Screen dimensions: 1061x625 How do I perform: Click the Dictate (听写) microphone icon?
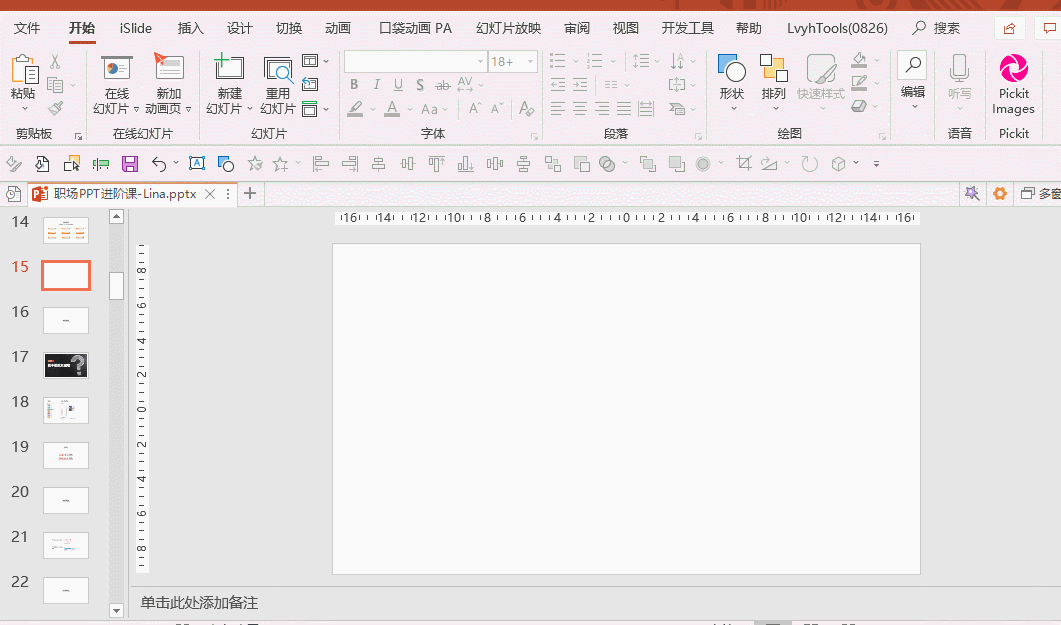(x=959, y=68)
